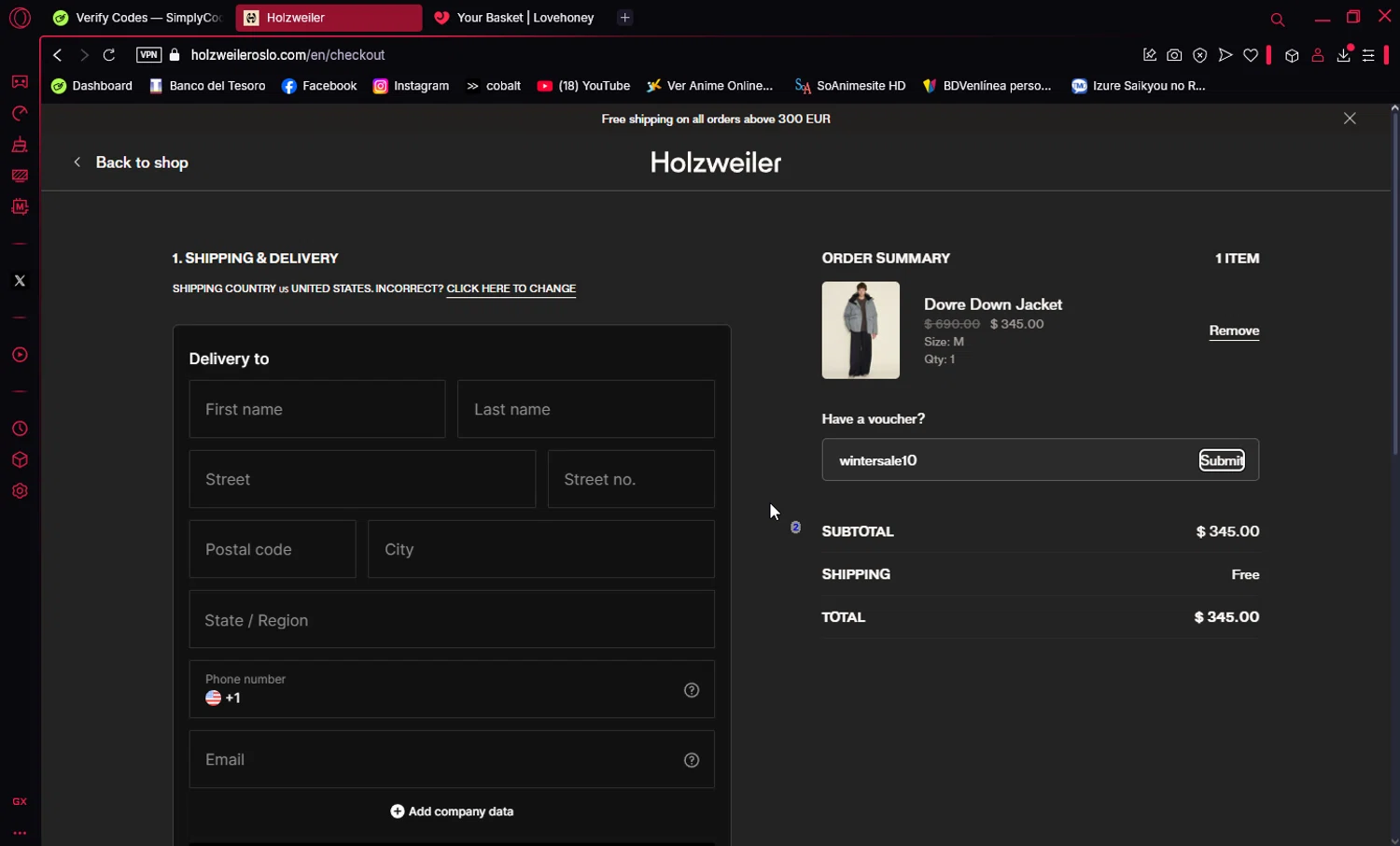Click the Holzweiler logo
The width and height of the screenshot is (1400, 846).
pyautogui.click(x=716, y=162)
